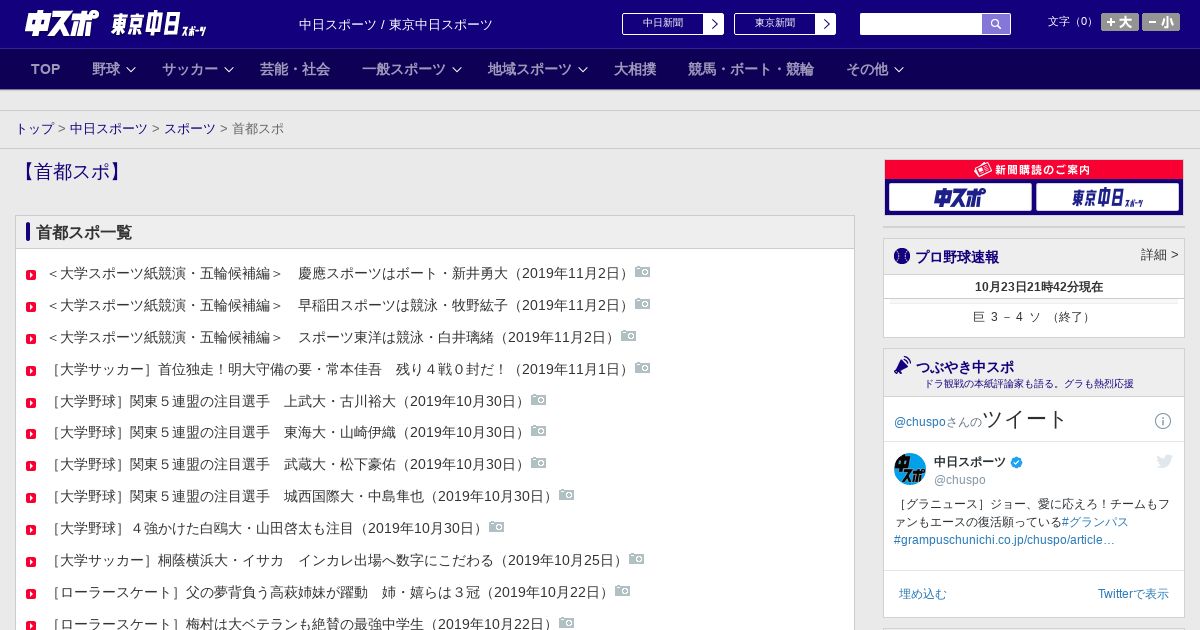
Task: Go to 中日スポーツ breadcrumb link
Action: (109, 129)
